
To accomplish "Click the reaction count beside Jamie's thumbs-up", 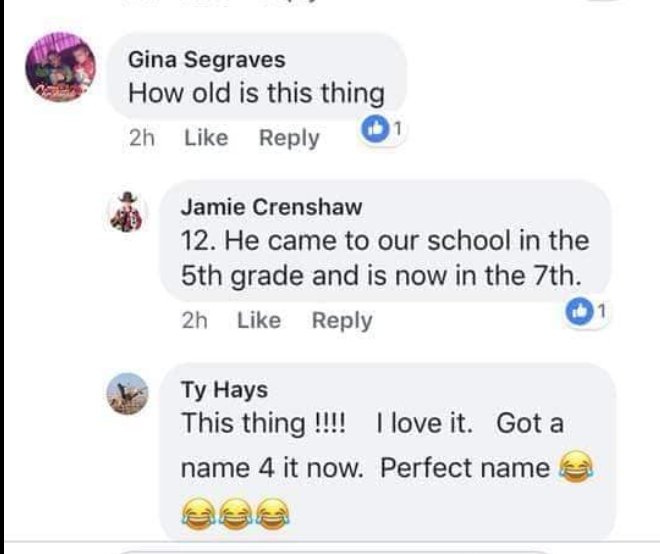I will click(x=602, y=312).
